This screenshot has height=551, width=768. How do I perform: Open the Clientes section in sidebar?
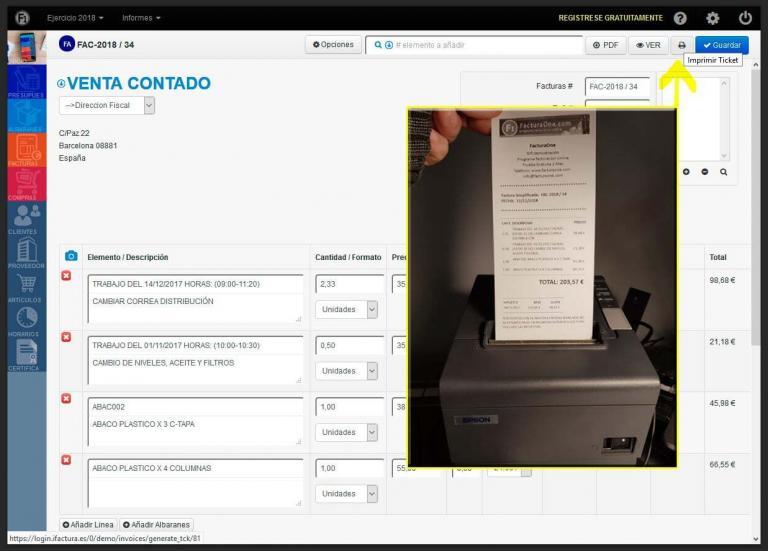click(27, 218)
